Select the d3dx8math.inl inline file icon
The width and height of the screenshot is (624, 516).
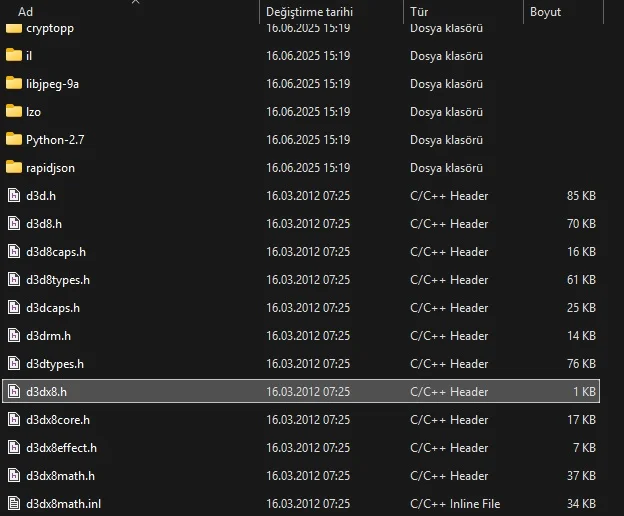click(14, 504)
